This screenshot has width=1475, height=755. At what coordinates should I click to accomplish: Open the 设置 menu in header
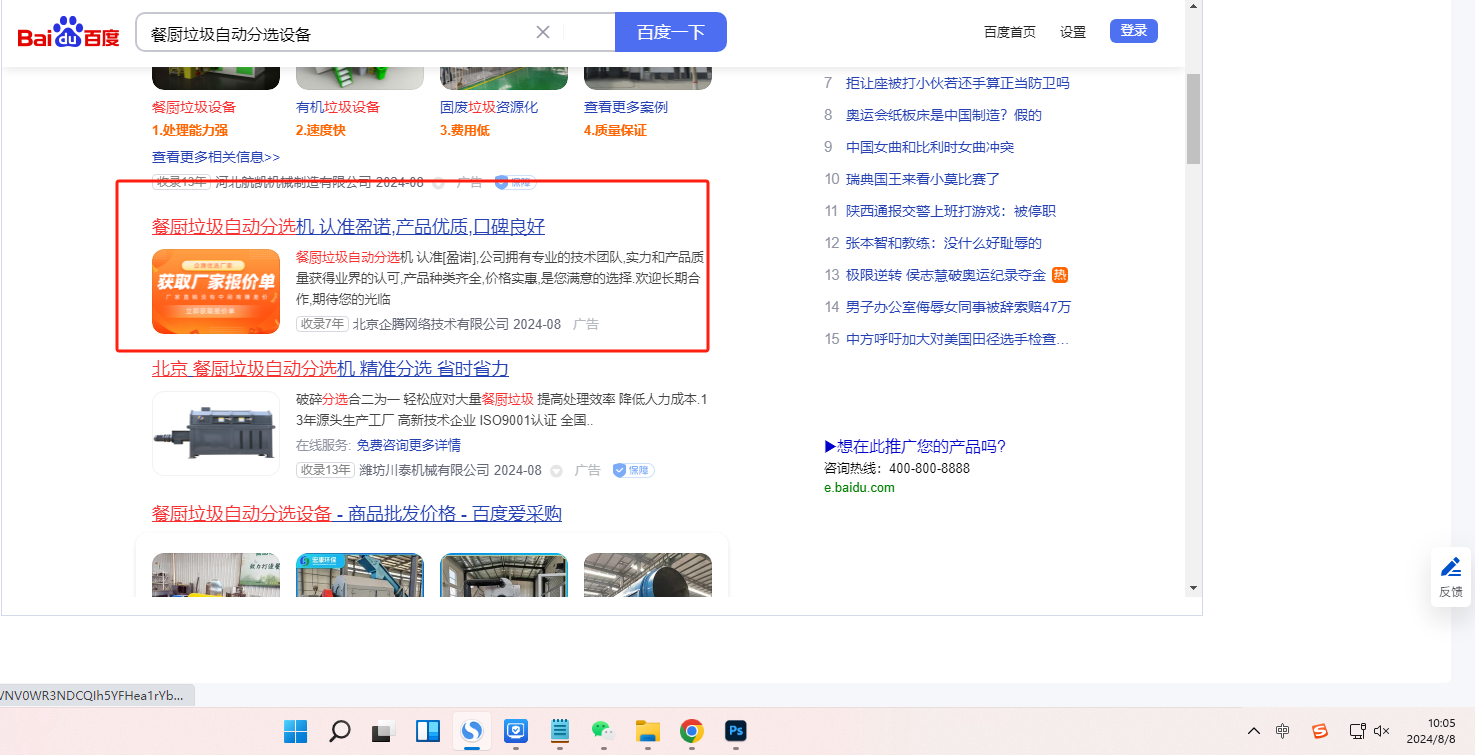[1073, 32]
